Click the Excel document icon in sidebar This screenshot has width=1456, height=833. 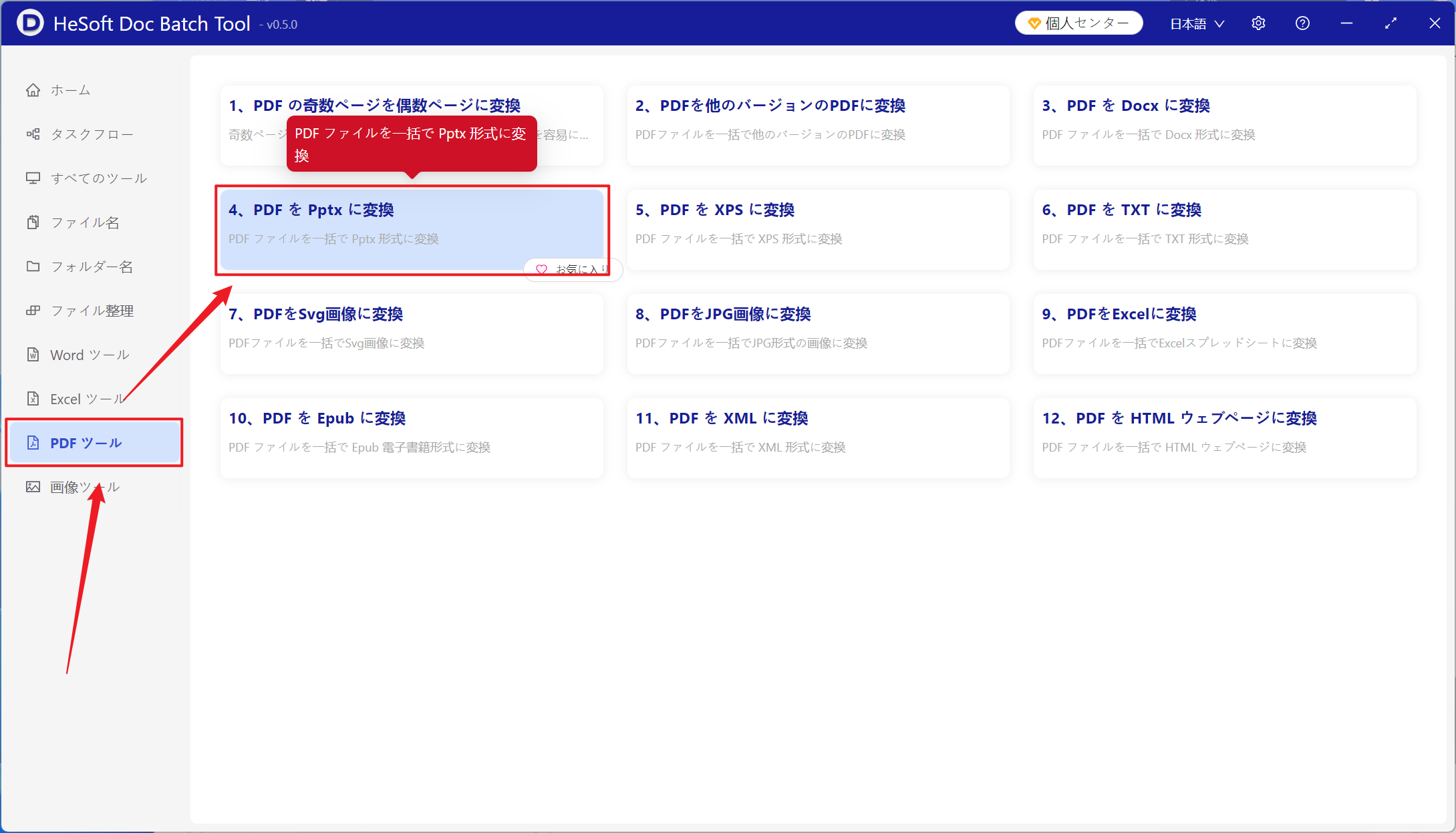[x=33, y=398]
